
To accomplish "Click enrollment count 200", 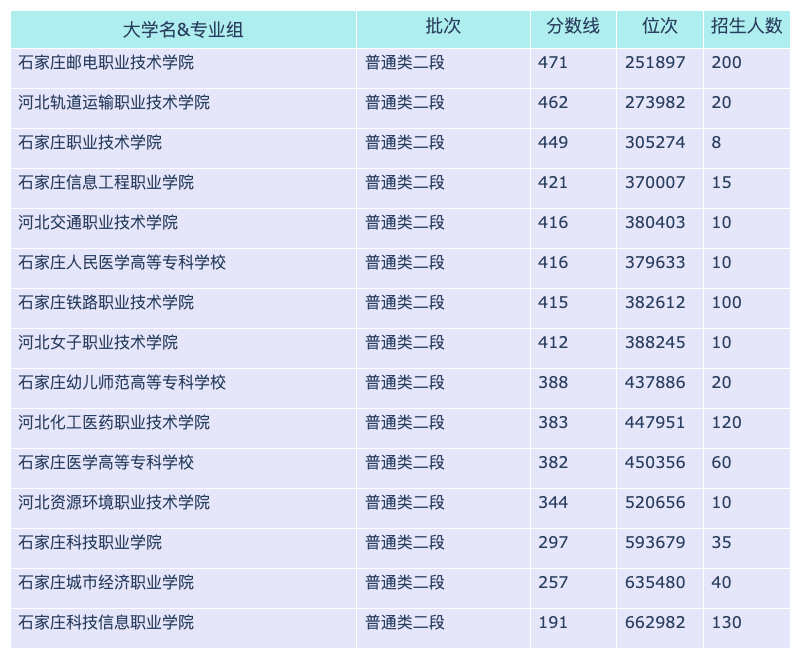I will click(x=727, y=62).
